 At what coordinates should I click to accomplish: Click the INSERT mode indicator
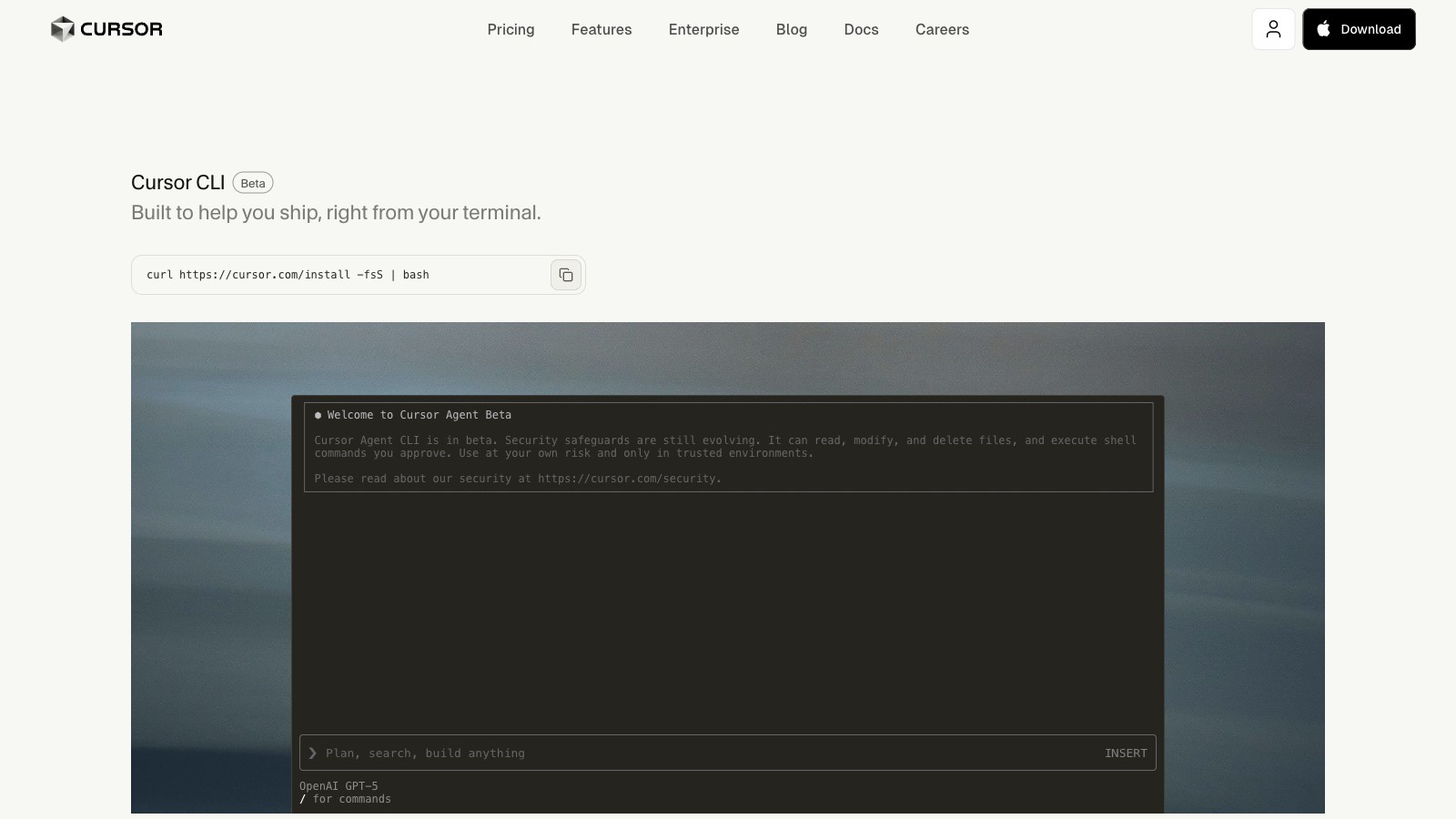(x=1126, y=753)
